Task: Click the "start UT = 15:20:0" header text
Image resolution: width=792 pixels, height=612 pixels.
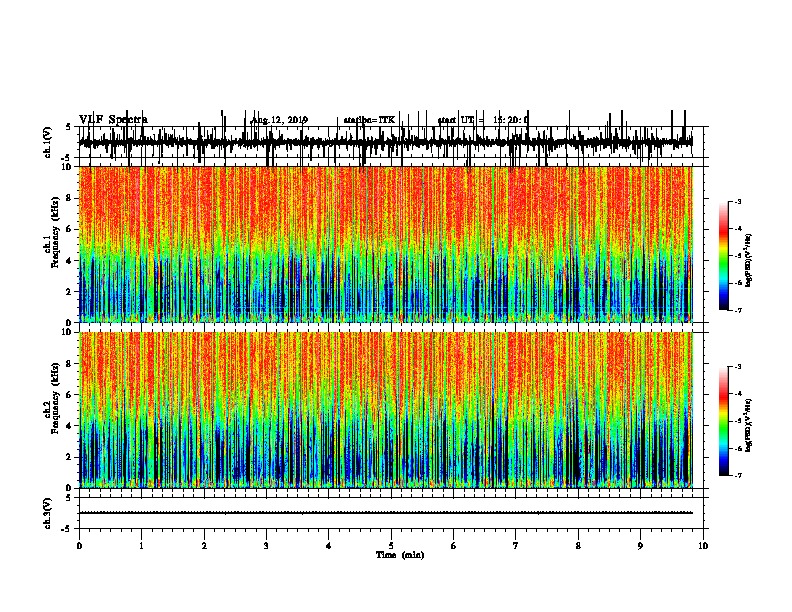Action: click(x=483, y=120)
